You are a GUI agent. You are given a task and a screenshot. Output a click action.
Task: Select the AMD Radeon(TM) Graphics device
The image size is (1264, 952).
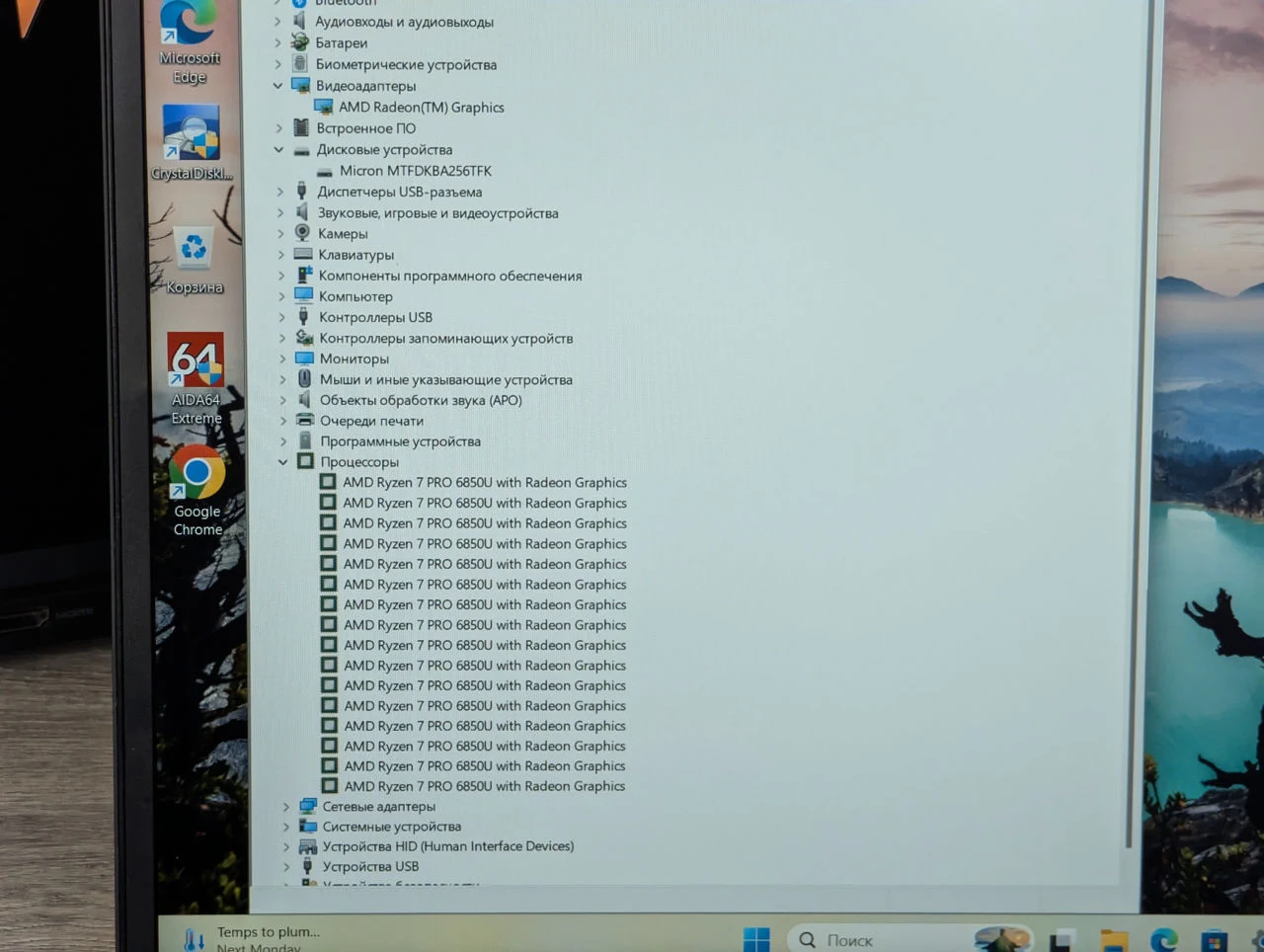(422, 107)
